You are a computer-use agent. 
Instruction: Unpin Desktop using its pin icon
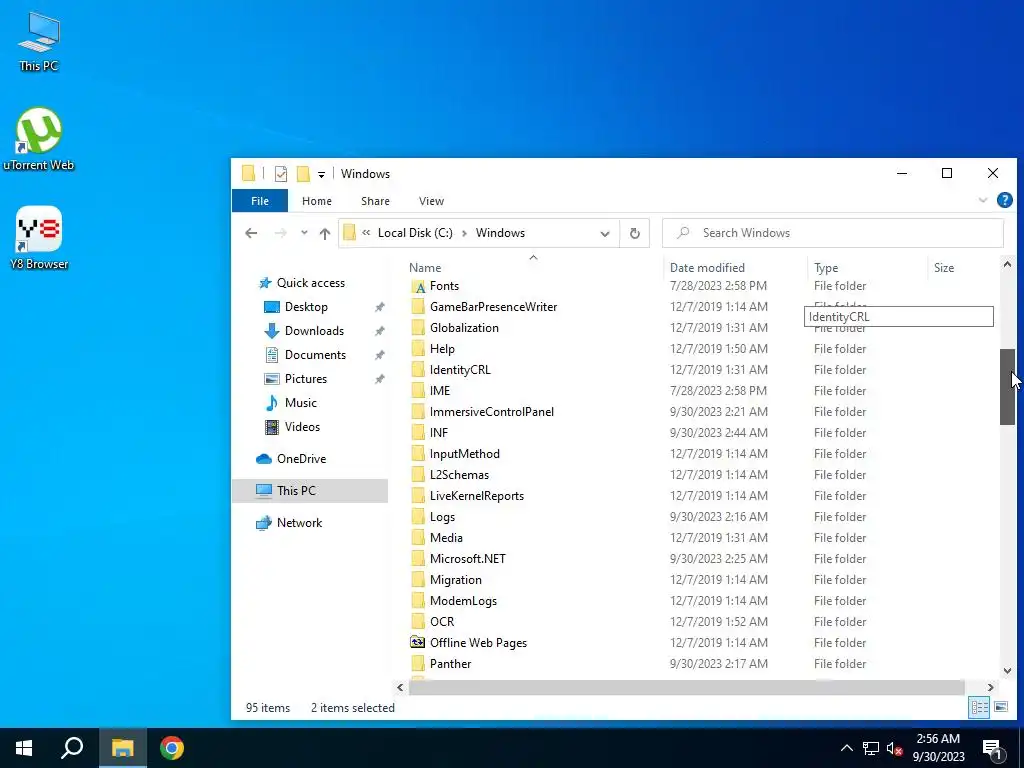(379, 307)
